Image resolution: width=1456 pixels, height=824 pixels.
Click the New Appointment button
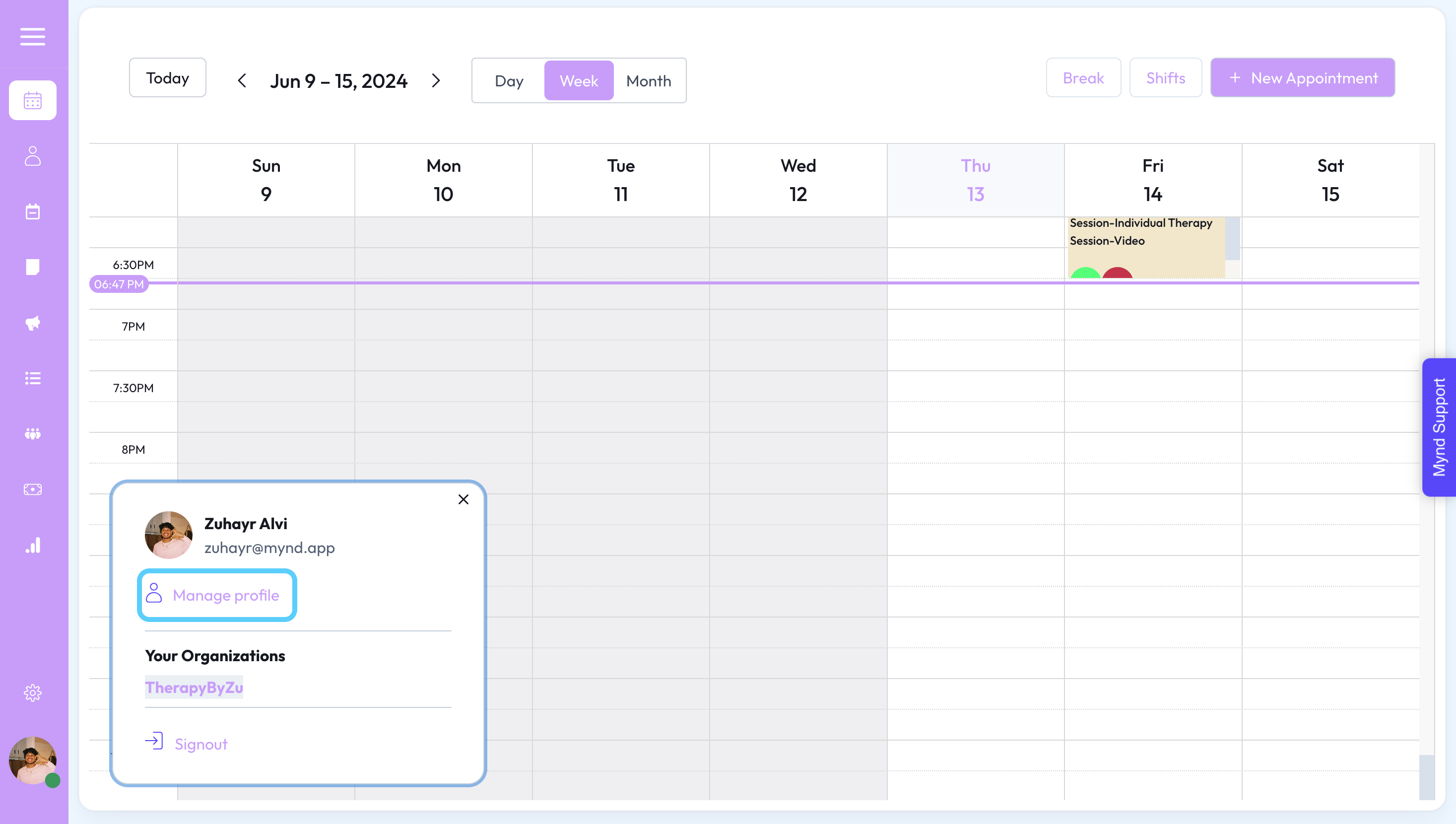click(1302, 78)
